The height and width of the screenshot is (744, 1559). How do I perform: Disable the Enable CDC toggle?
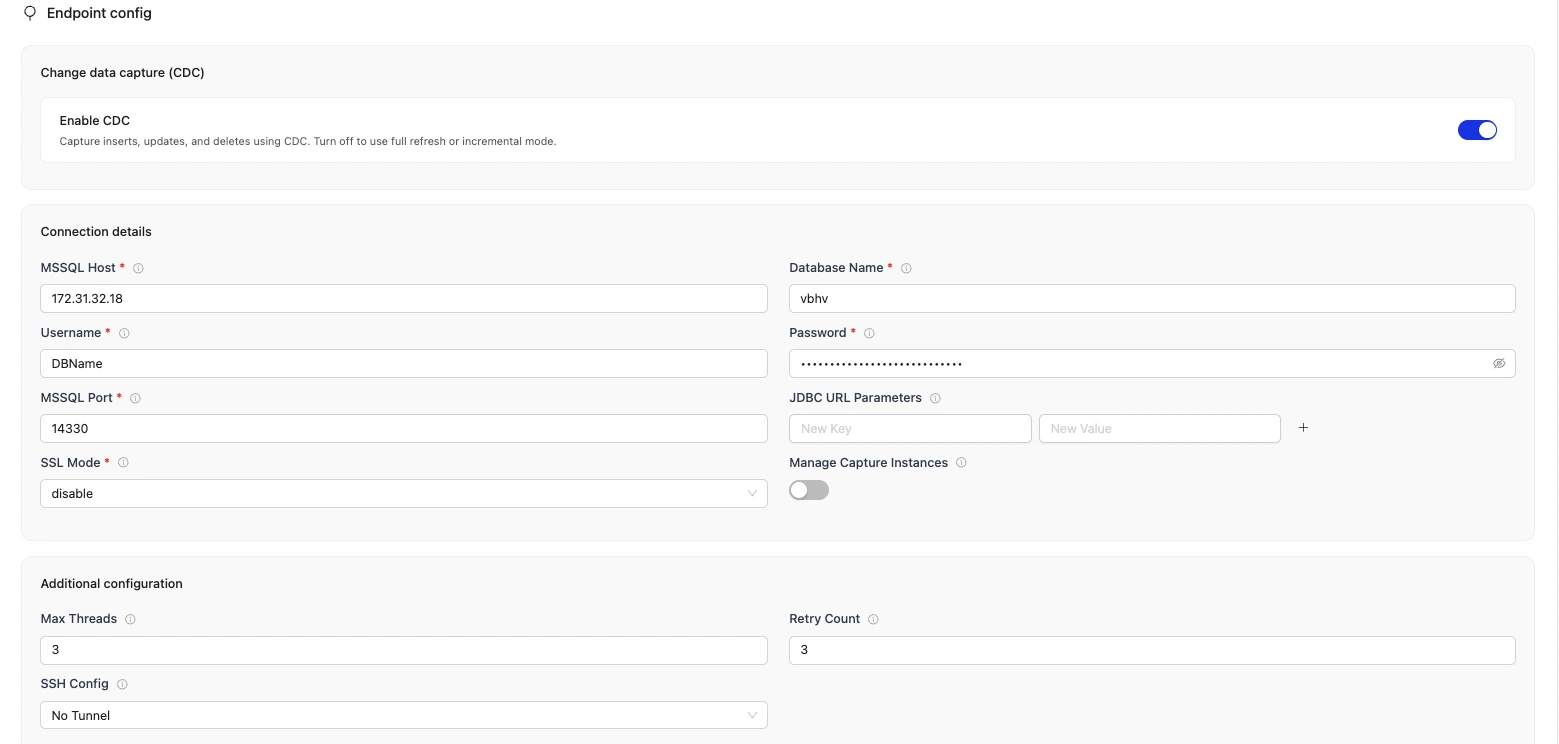coord(1477,130)
